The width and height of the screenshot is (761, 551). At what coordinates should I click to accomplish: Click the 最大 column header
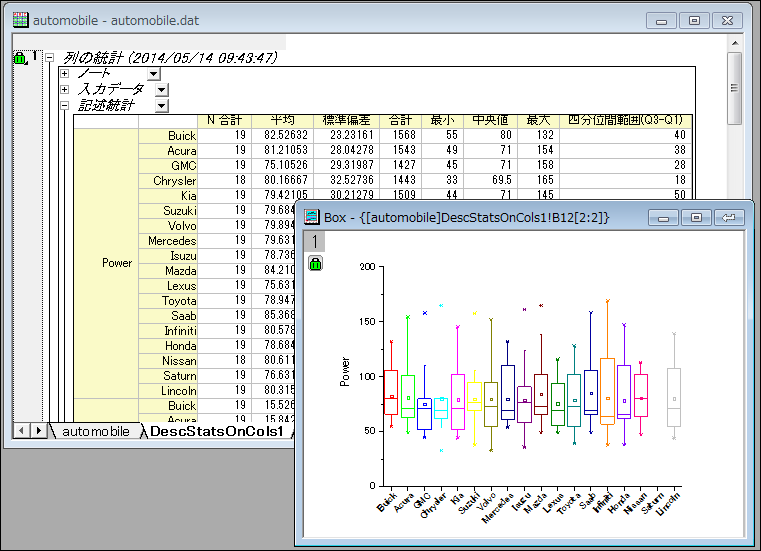coord(538,121)
